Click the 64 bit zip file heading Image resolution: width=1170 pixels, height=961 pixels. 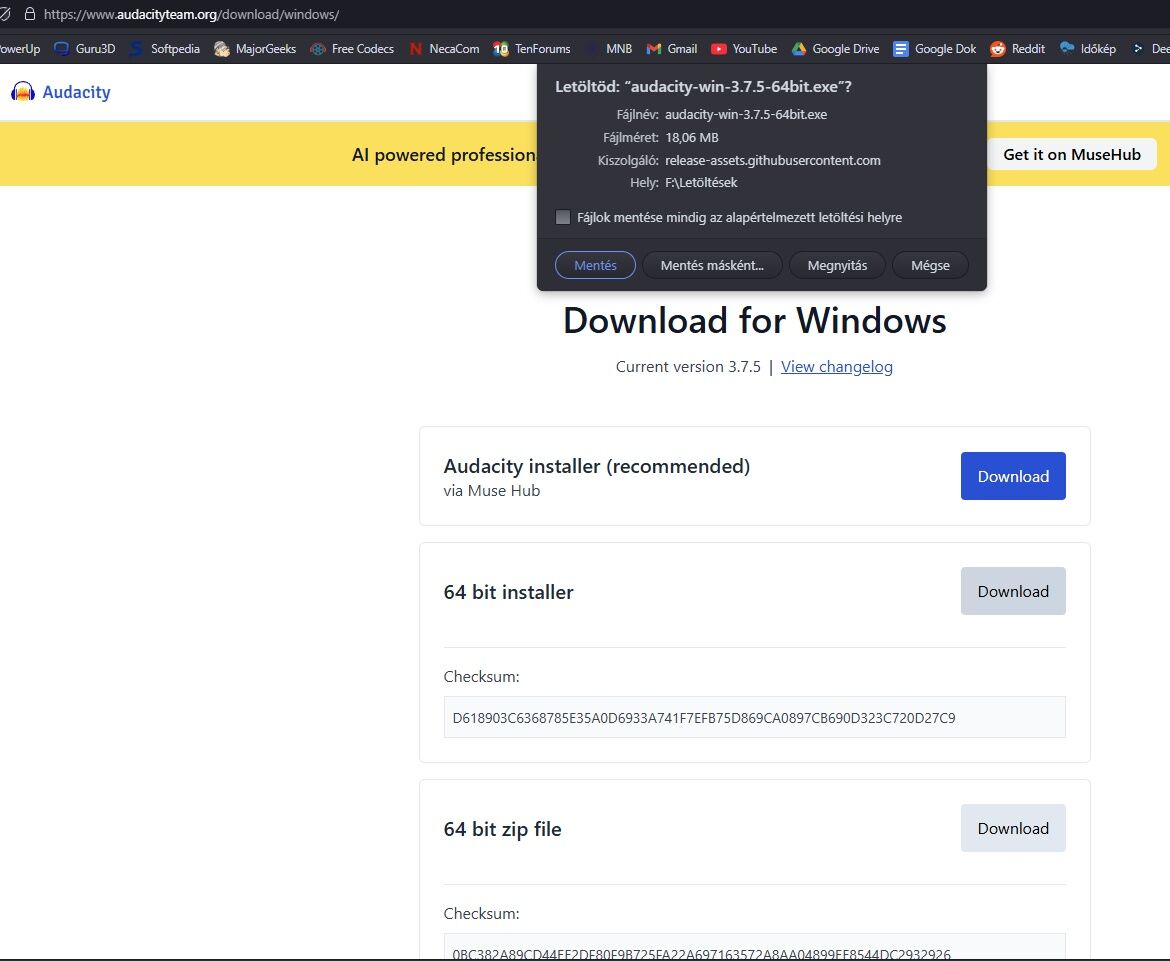[x=502, y=829]
